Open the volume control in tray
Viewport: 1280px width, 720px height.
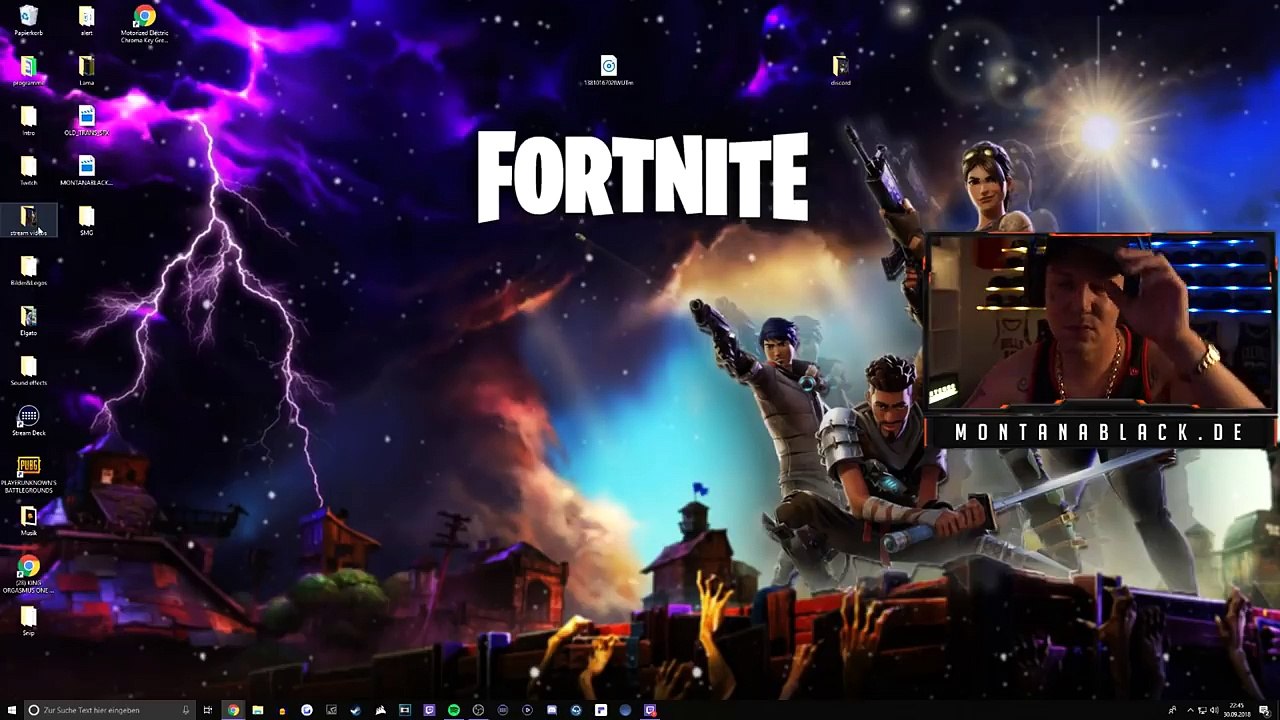1214,710
